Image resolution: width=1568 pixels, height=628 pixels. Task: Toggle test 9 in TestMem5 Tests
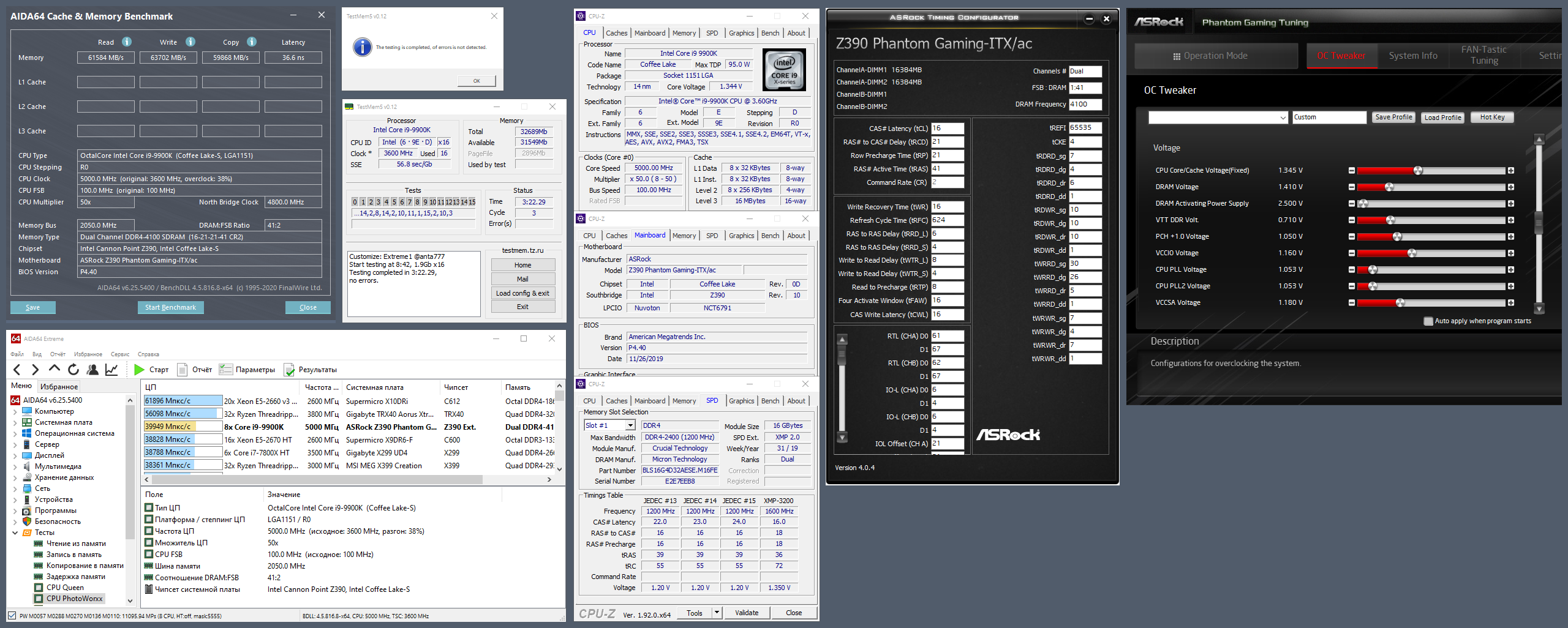coord(425,201)
